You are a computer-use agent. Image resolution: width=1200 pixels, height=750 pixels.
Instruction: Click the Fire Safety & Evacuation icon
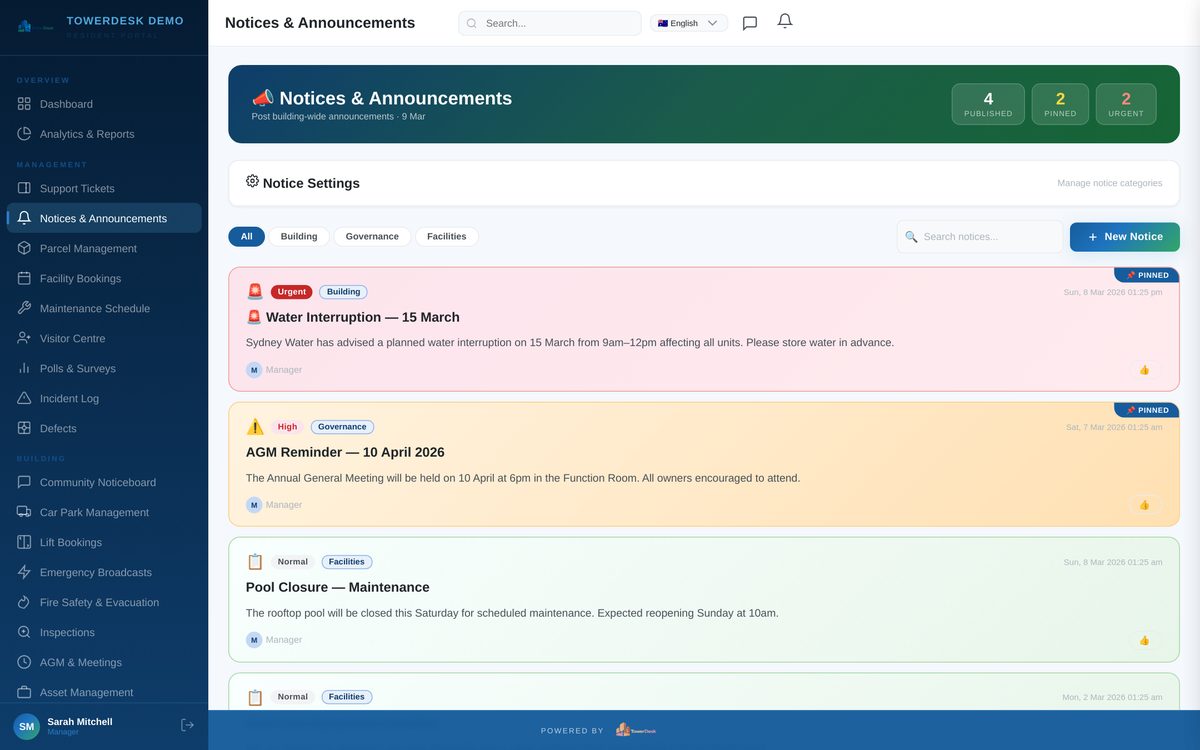[22, 601]
